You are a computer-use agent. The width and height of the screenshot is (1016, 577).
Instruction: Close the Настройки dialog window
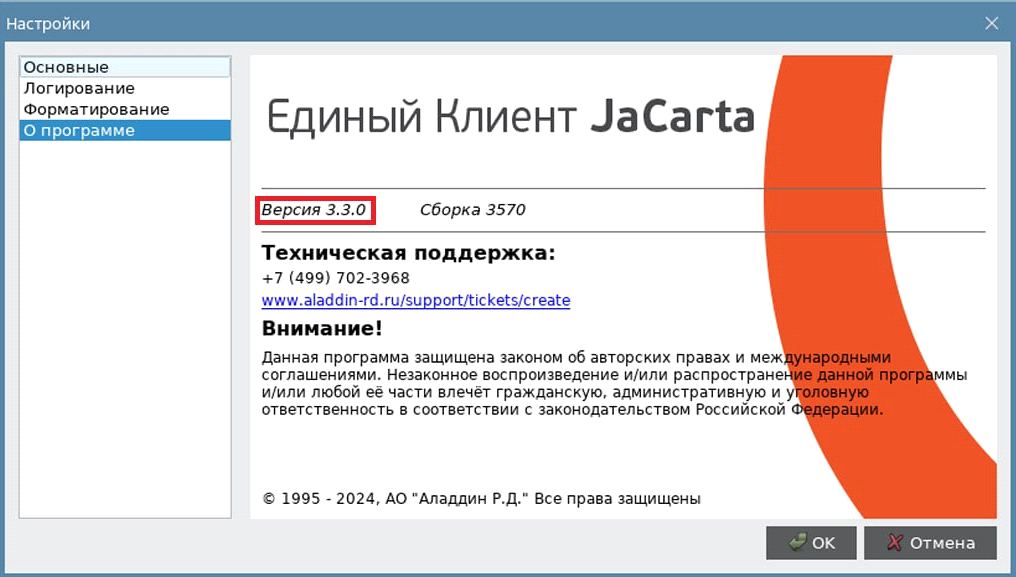click(x=991, y=23)
